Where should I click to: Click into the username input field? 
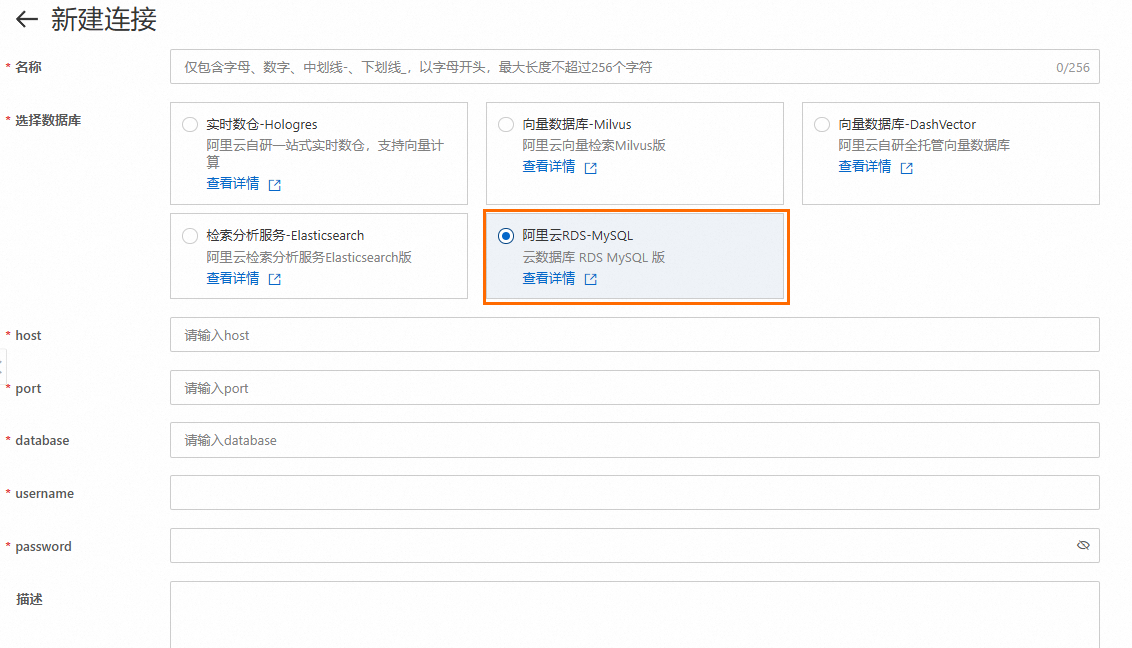pyautogui.click(x=635, y=493)
